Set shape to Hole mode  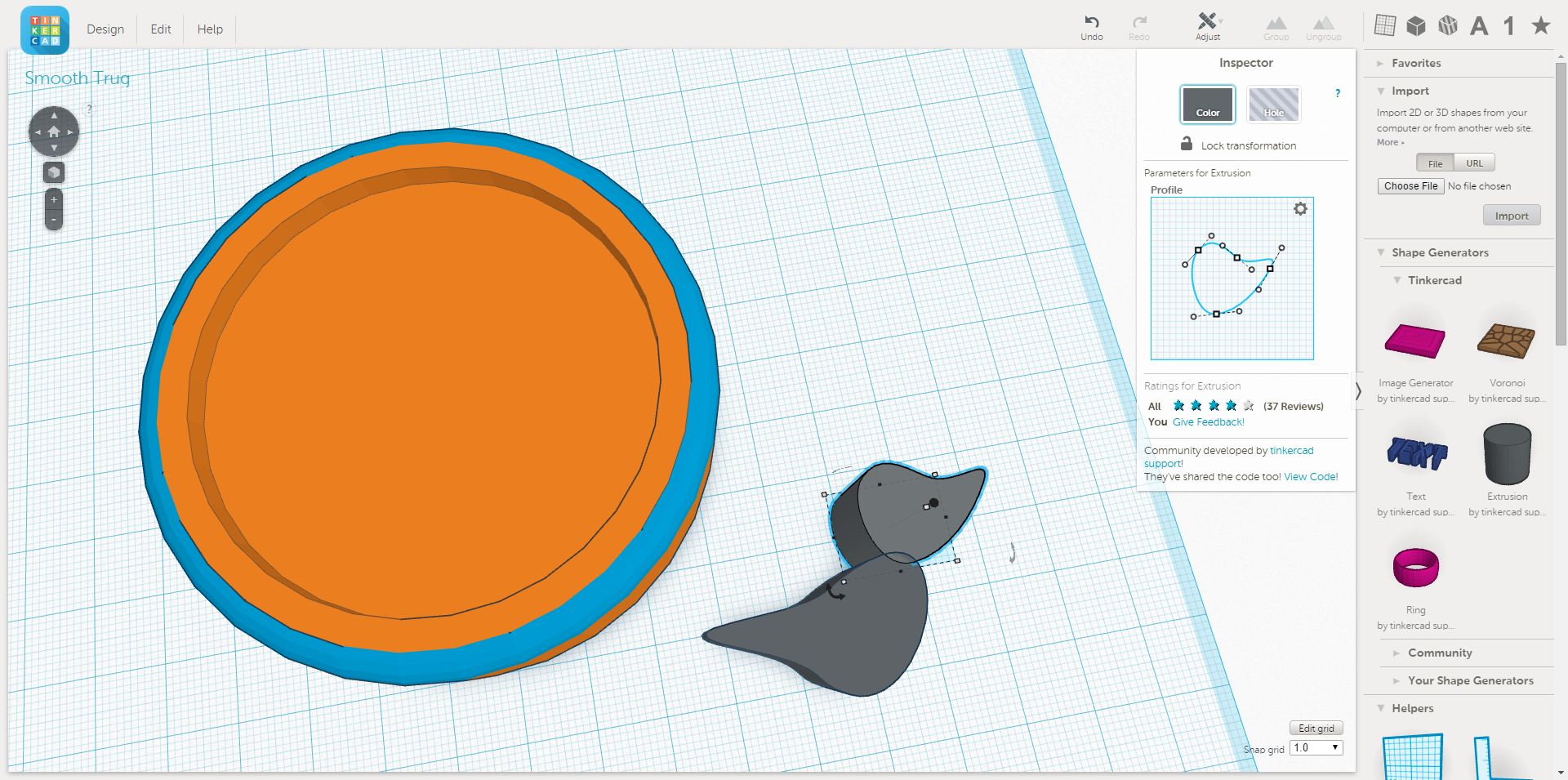[1274, 105]
